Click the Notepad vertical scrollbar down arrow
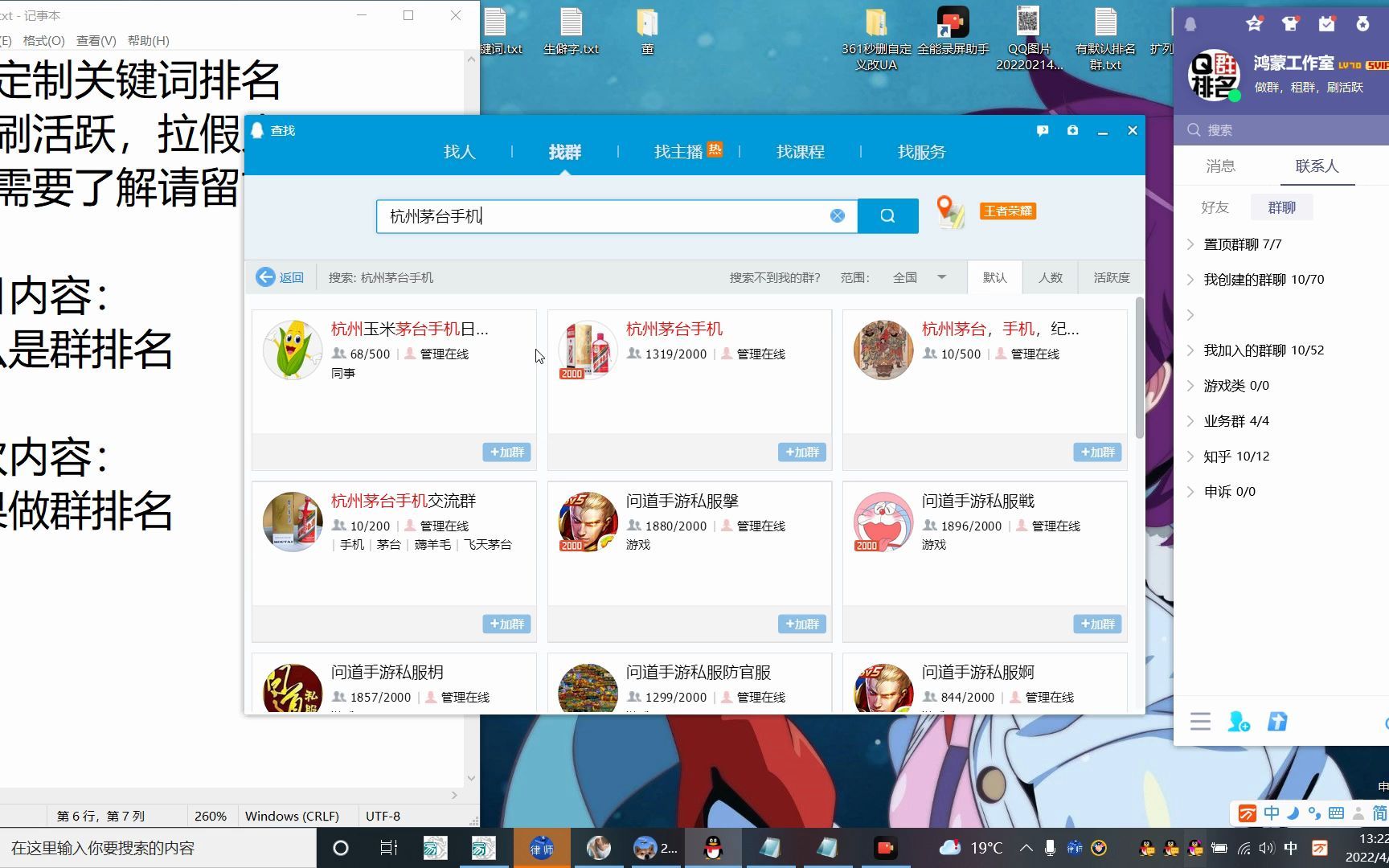Screen dimensions: 1389x868 click(471, 777)
